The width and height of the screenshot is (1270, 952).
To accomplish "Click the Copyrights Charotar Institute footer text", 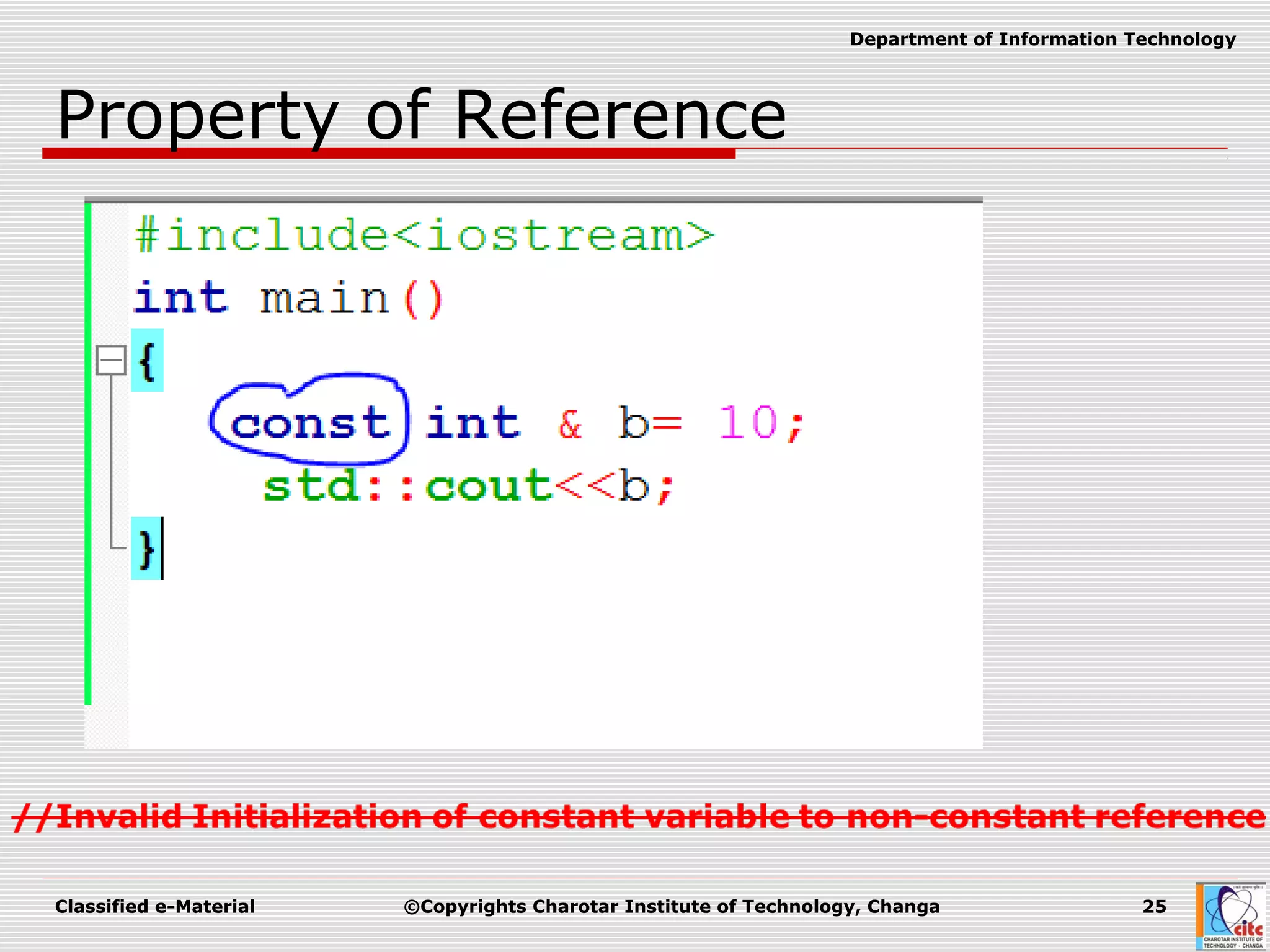I will [672, 906].
